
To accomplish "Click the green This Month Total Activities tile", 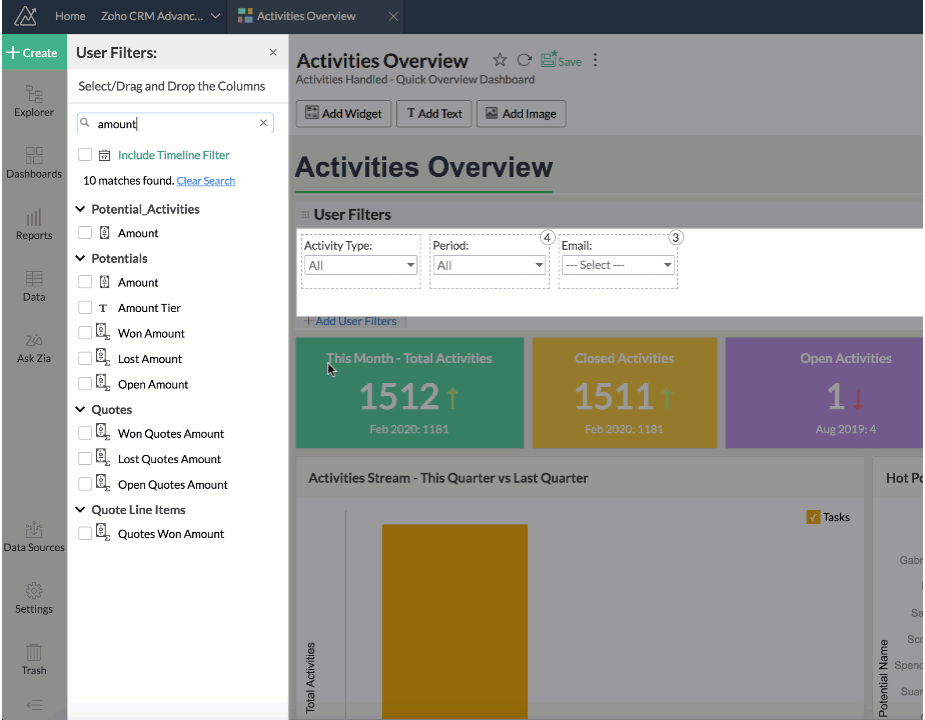I will coord(409,392).
